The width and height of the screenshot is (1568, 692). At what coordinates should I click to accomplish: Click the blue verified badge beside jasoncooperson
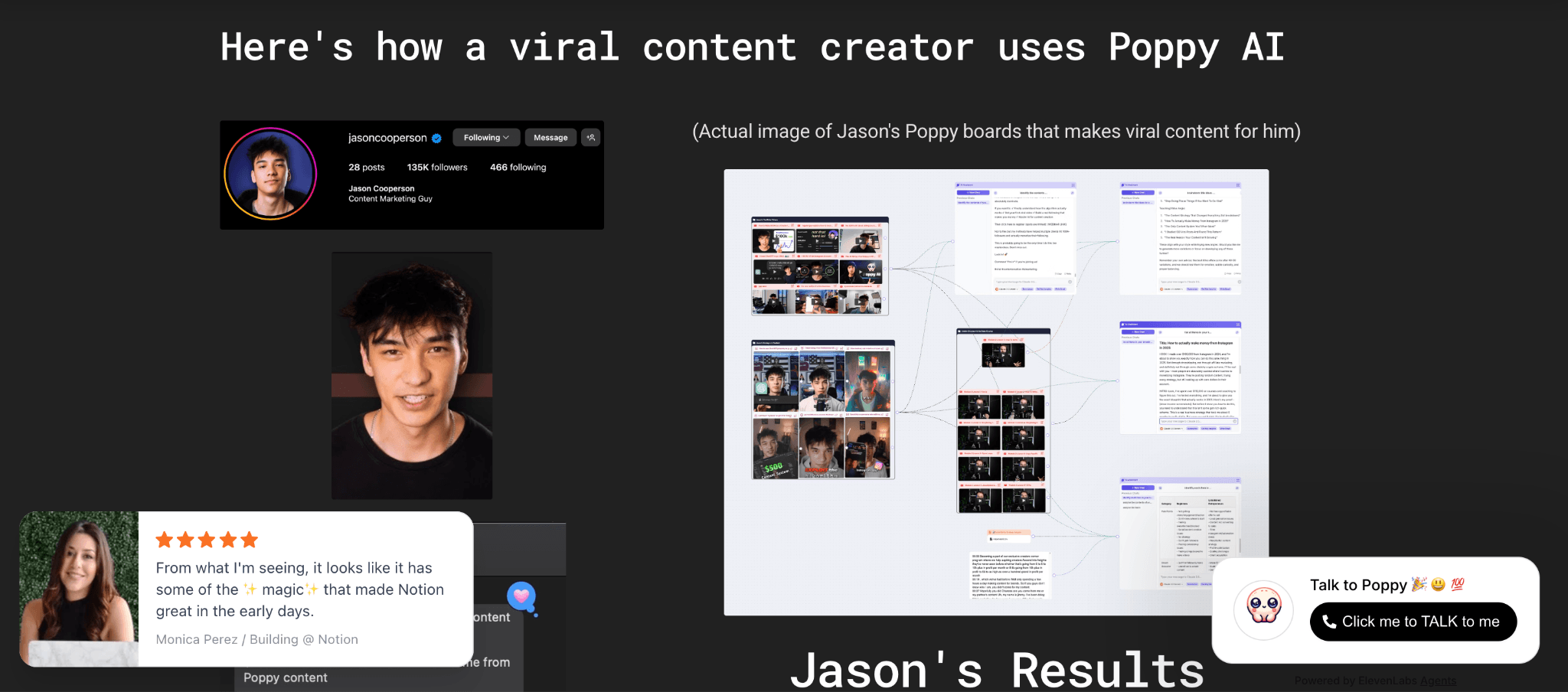coord(436,139)
